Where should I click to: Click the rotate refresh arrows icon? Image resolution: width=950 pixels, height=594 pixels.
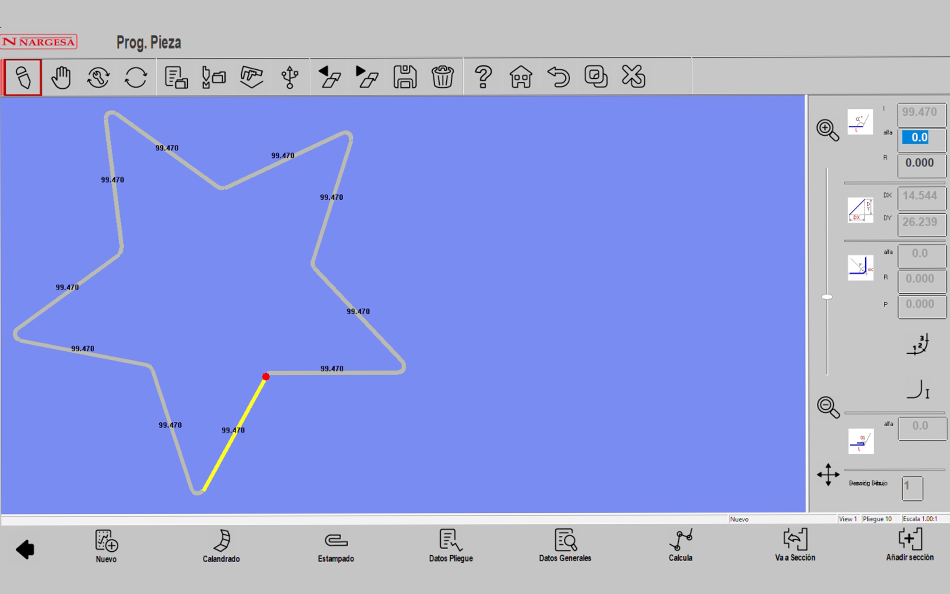pos(136,77)
